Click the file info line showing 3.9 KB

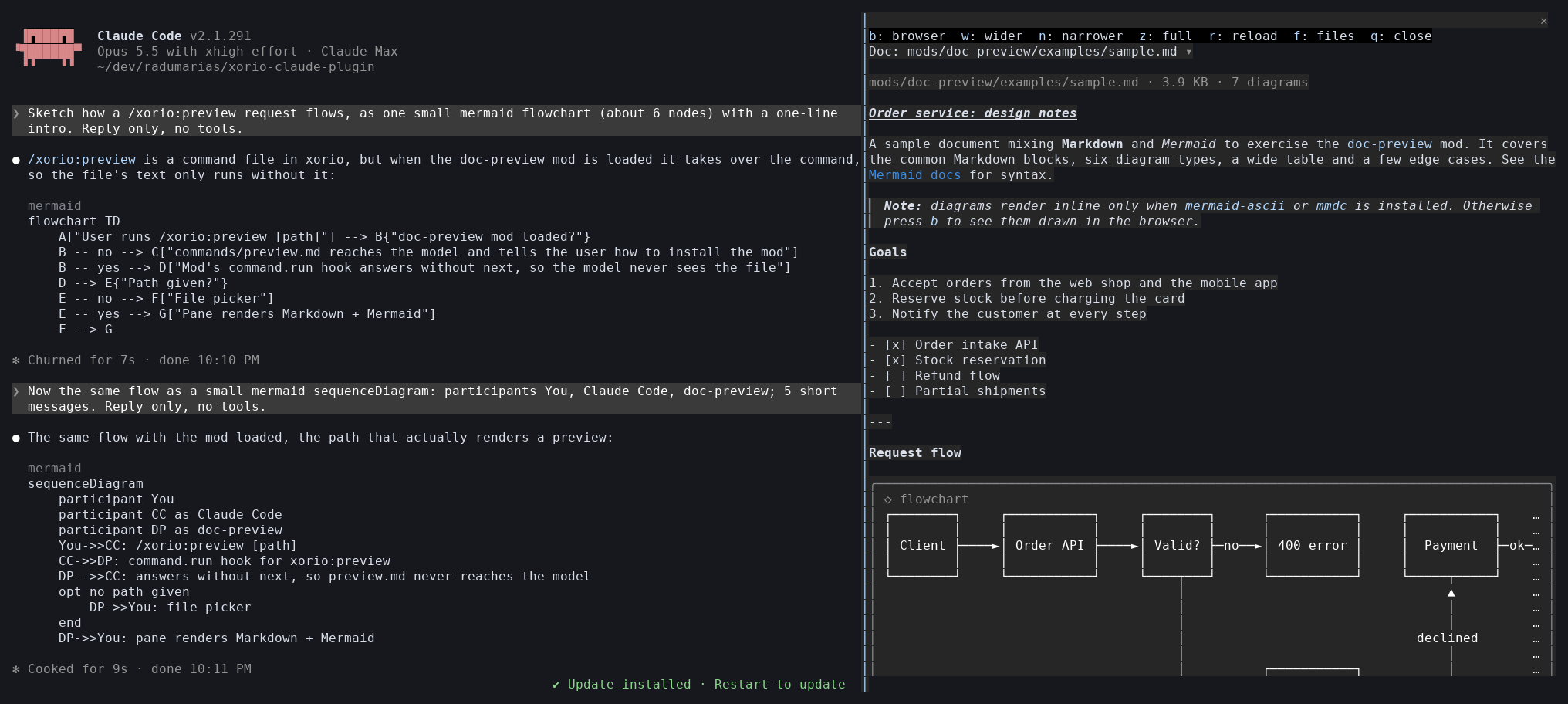click(1088, 83)
